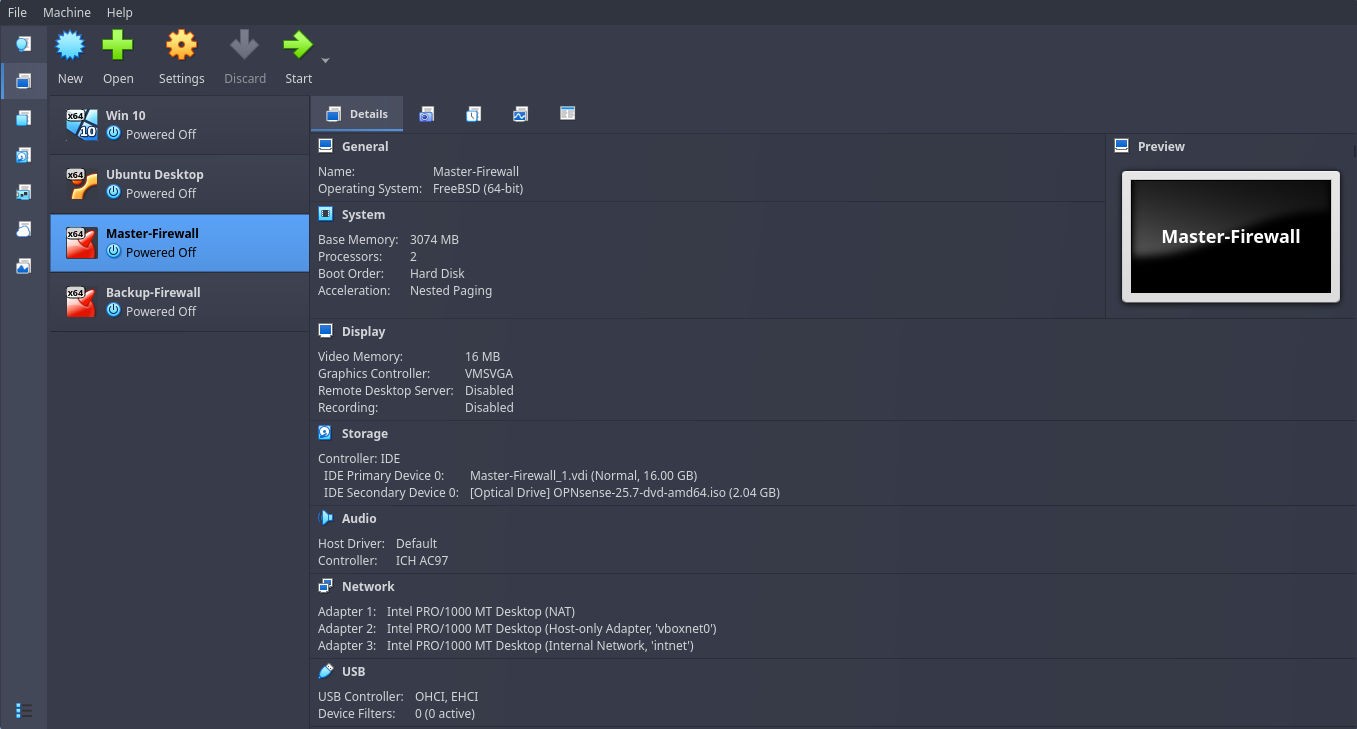The image size is (1357, 729).
Task: Select the Ubuntu Desktop virtual machine
Action: pos(180,184)
